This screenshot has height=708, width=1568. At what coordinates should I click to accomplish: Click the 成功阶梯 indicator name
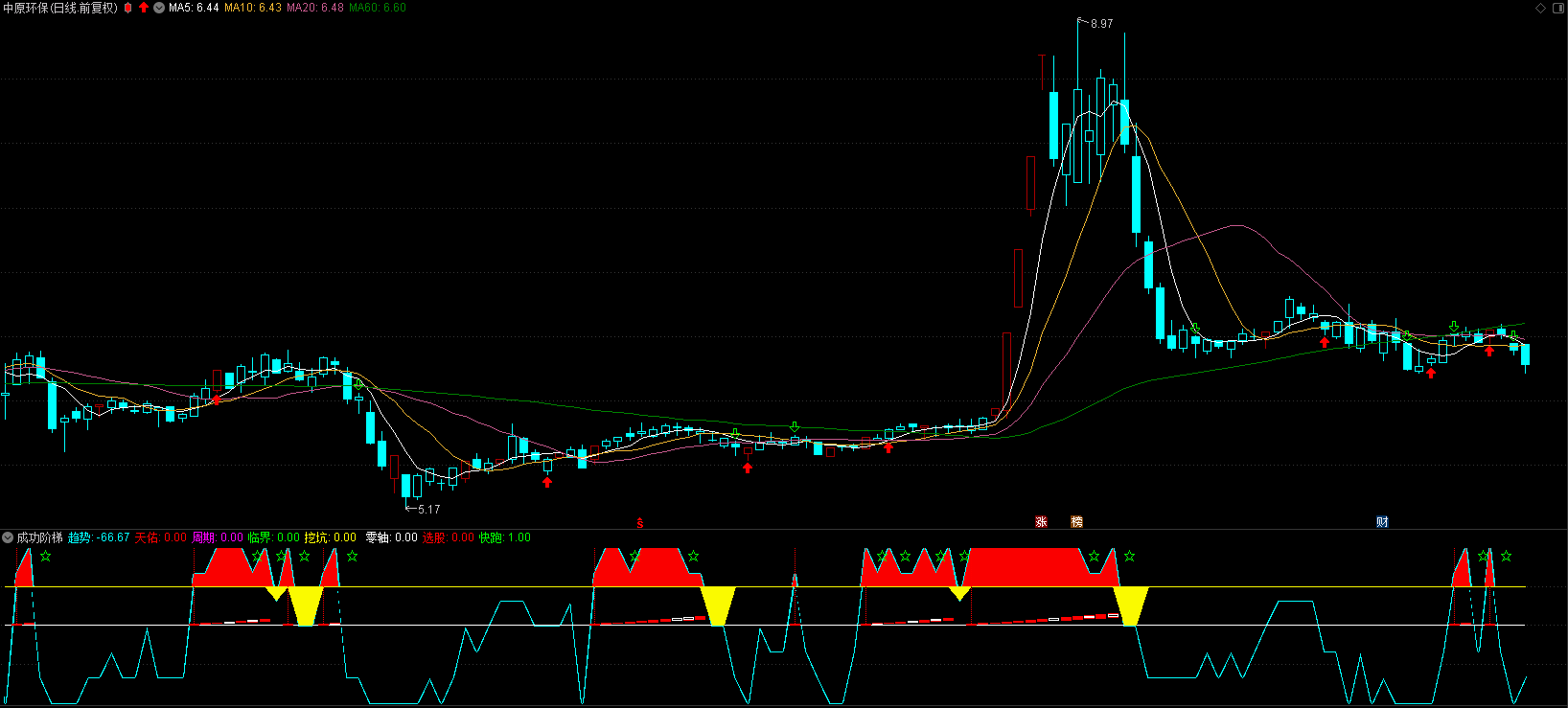coord(39,537)
